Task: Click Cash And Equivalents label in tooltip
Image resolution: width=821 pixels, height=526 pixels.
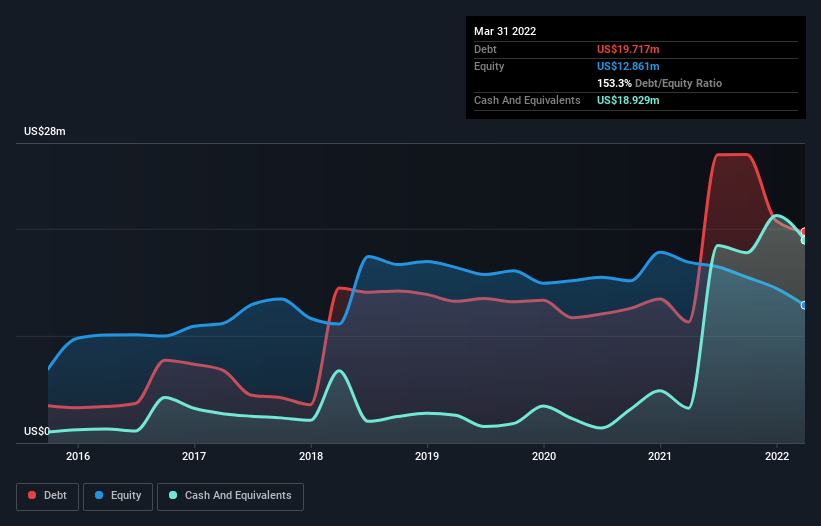Action: tap(527, 100)
